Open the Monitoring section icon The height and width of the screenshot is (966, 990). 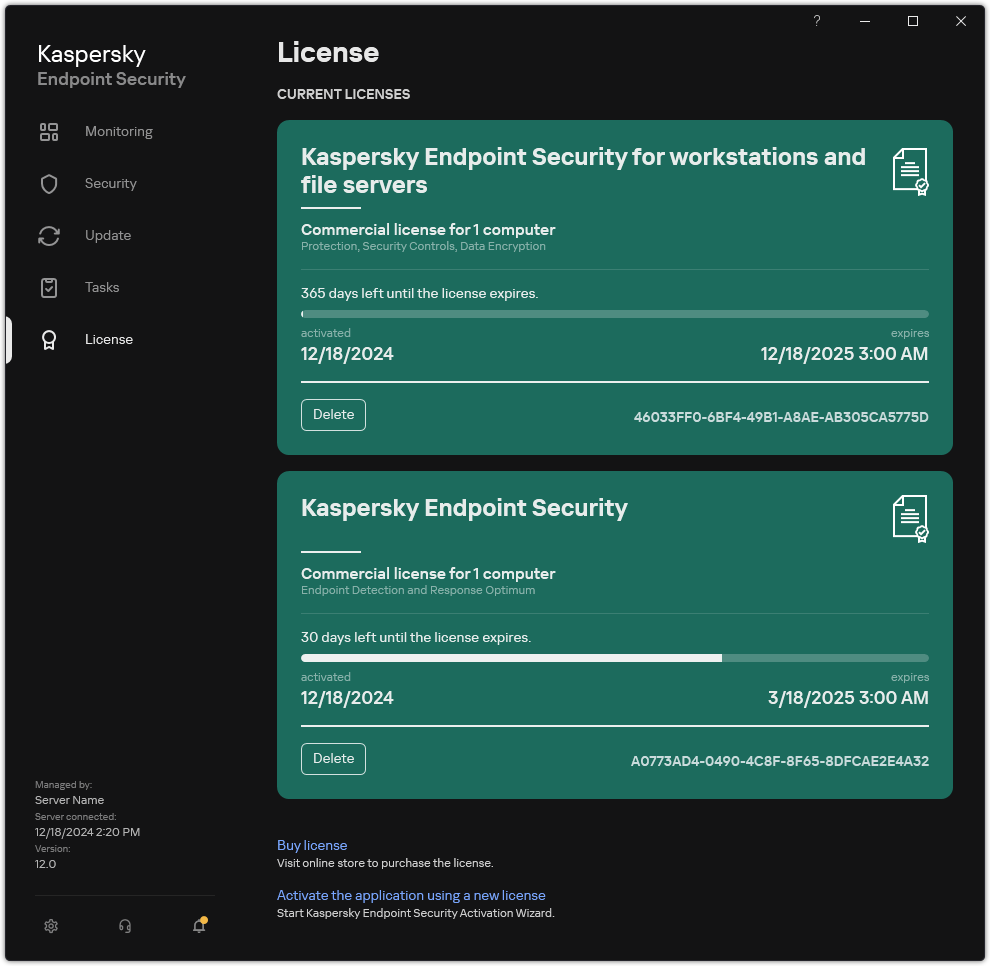click(x=49, y=131)
